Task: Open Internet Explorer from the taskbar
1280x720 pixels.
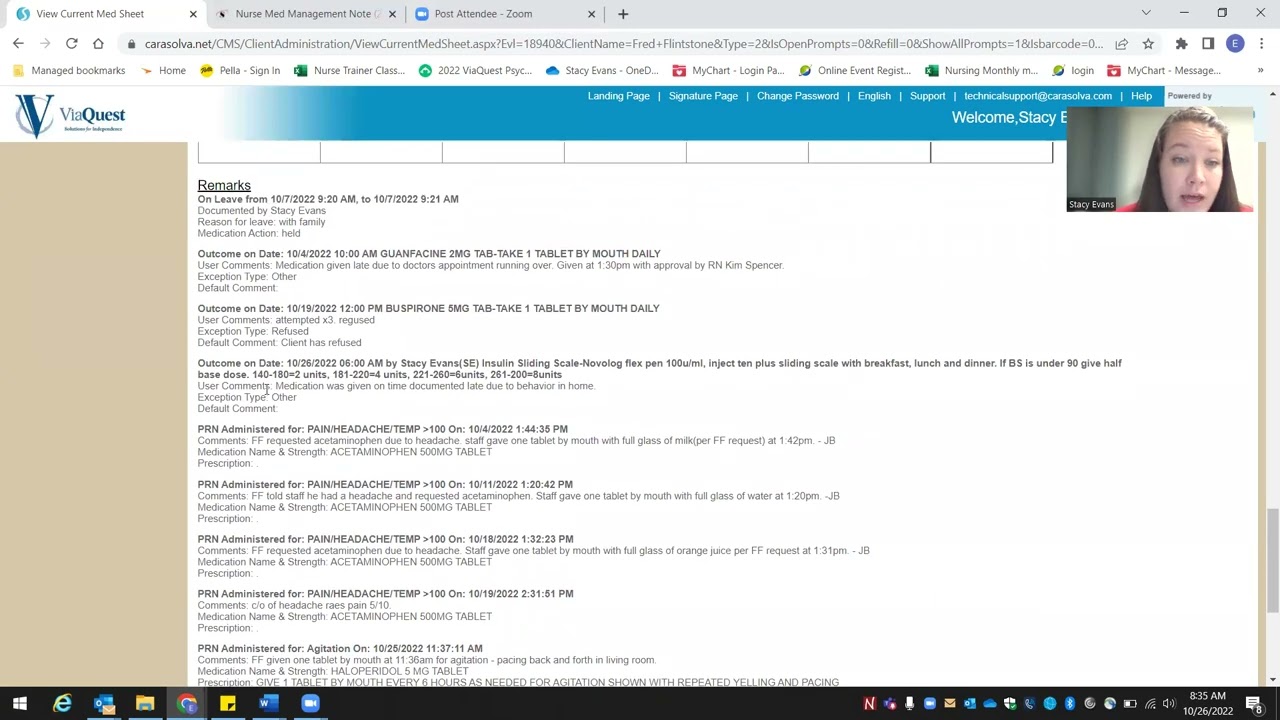Action: click(x=62, y=704)
